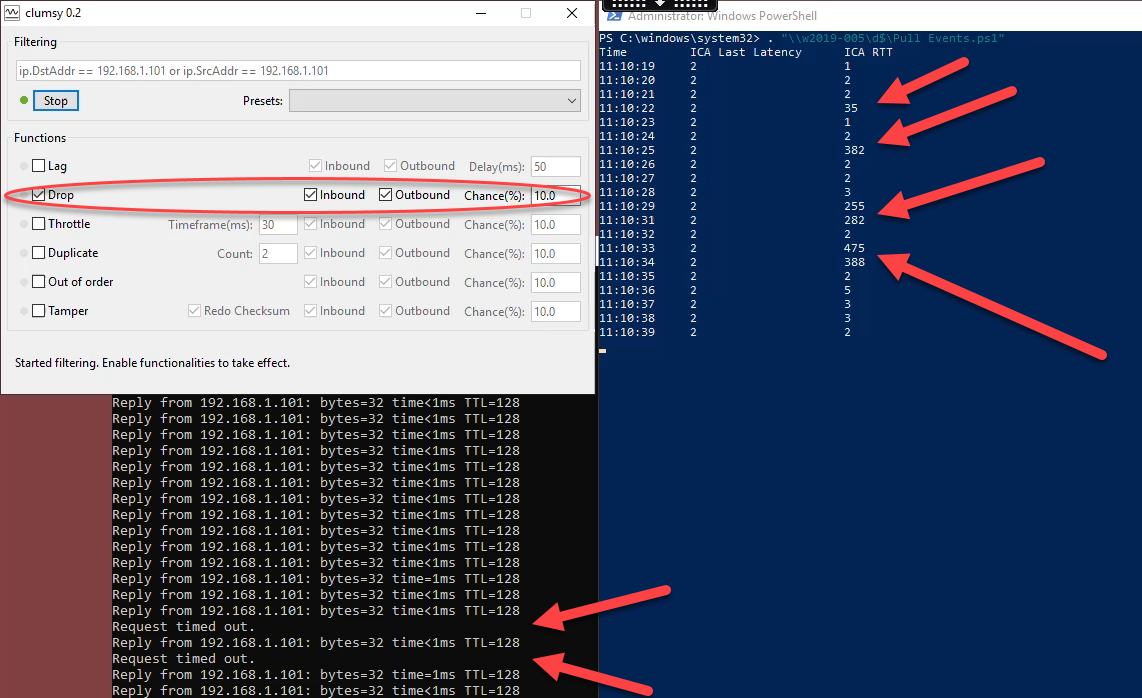
Task: Click the Tamper Chance(%) field
Action: tap(556, 311)
